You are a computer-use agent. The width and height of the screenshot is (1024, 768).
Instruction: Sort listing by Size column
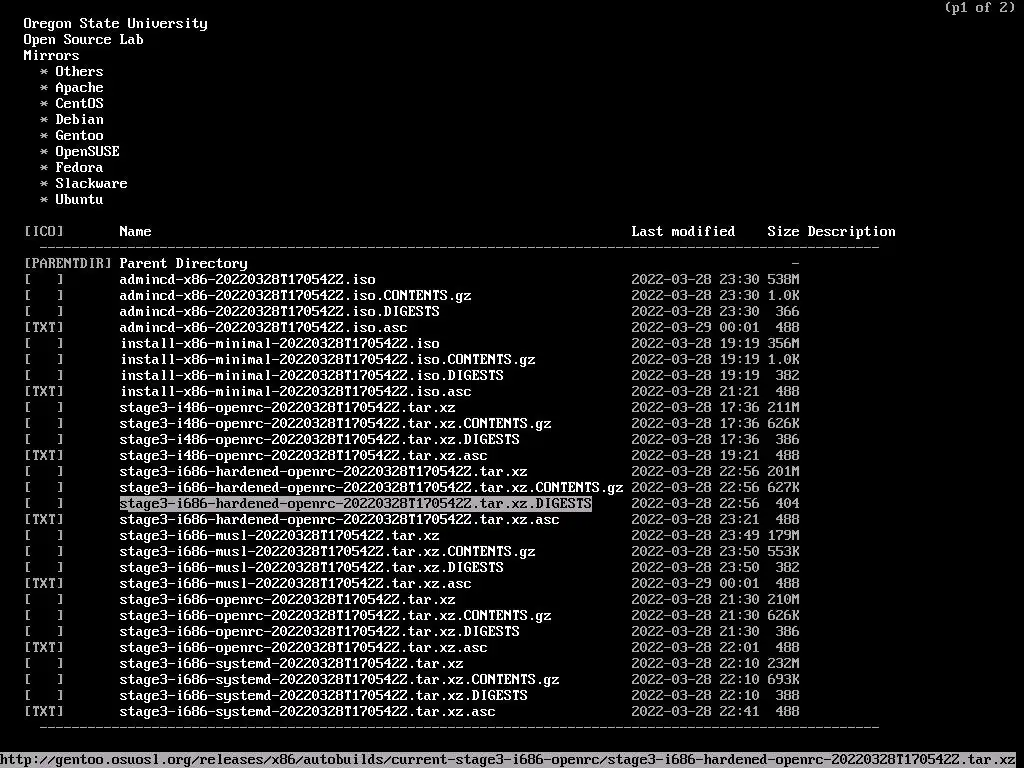tap(783, 231)
